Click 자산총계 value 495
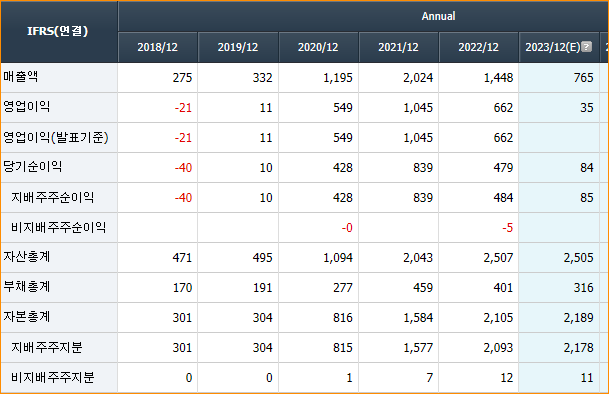This screenshot has width=609, height=394. click(263, 258)
